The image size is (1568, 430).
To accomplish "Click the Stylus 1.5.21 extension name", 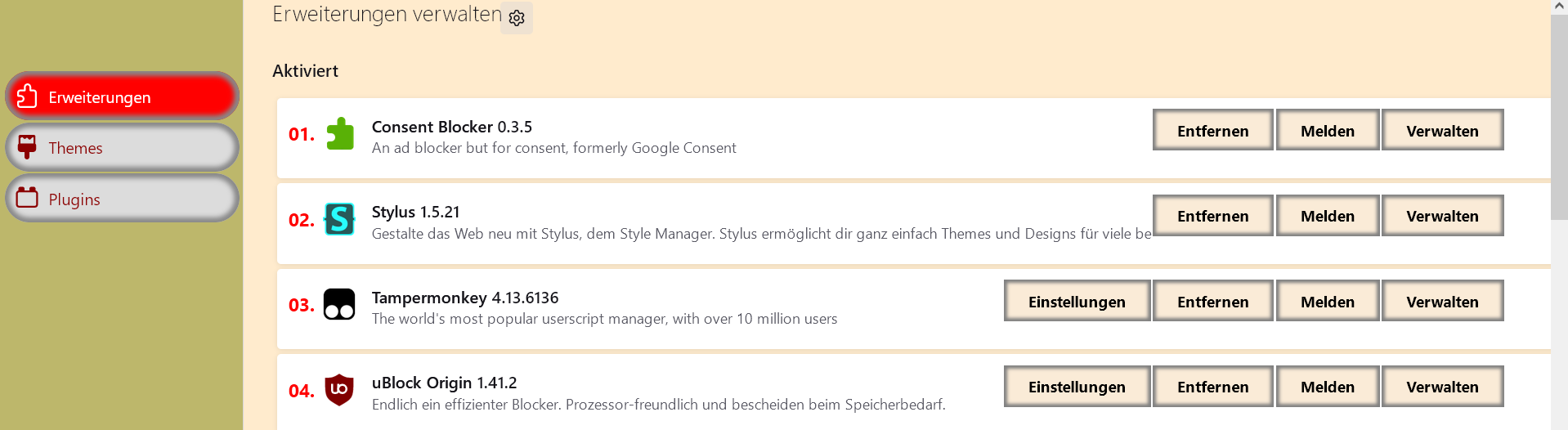I will click(415, 212).
